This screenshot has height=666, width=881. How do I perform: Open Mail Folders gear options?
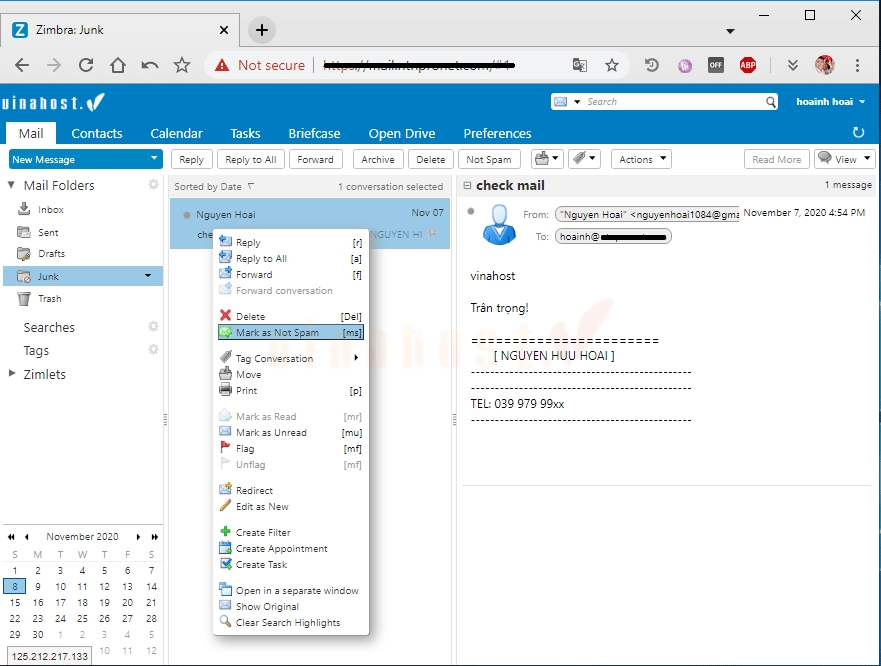pyautogui.click(x=153, y=184)
